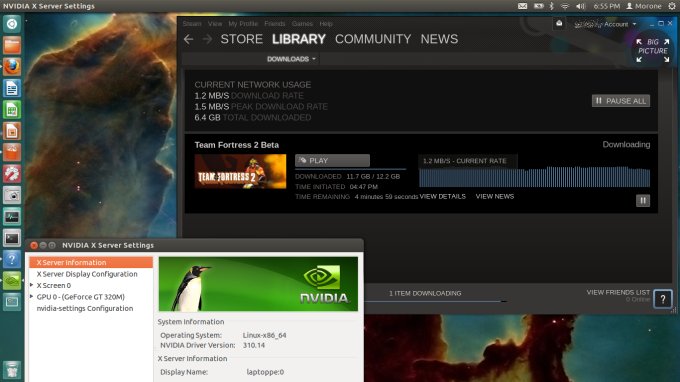Click the 1 ITEM DOWNLOADING status

(425, 294)
